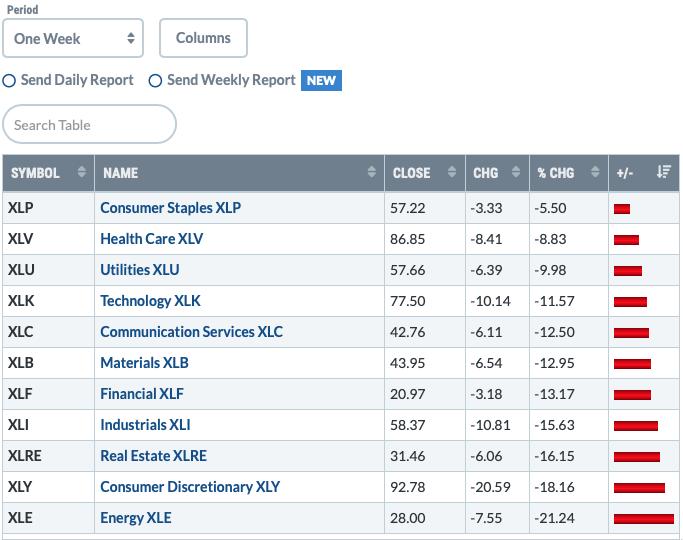
Task: Open Communication Services XLC link
Action: [x=191, y=332]
